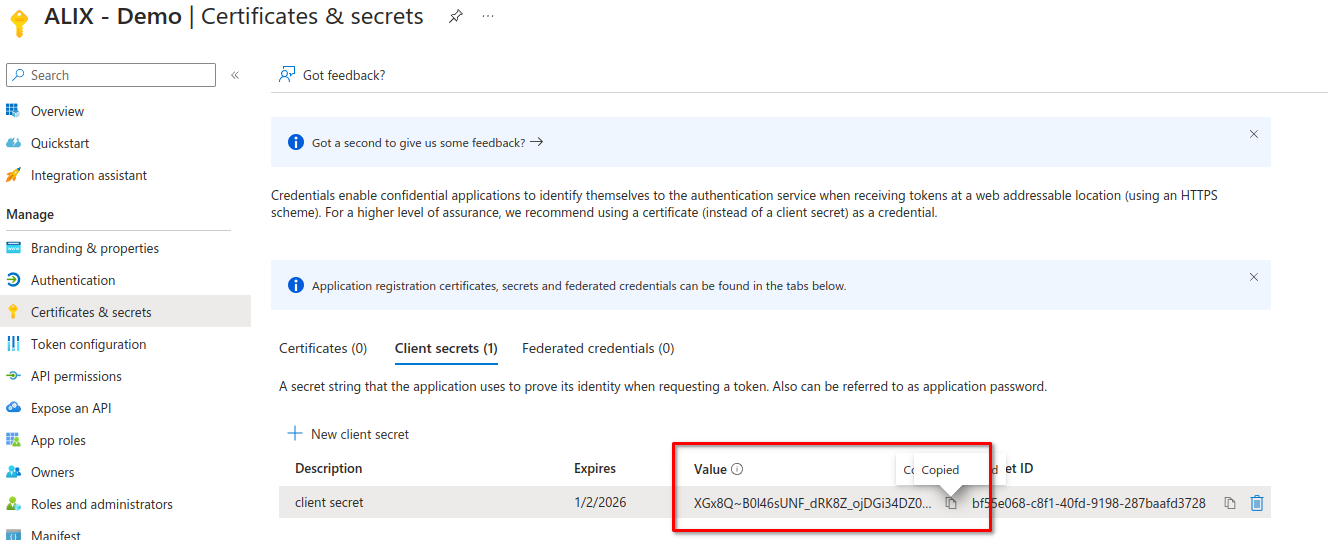
Task: Collapse the left navigation sidebar
Action: [x=235, y=75]
